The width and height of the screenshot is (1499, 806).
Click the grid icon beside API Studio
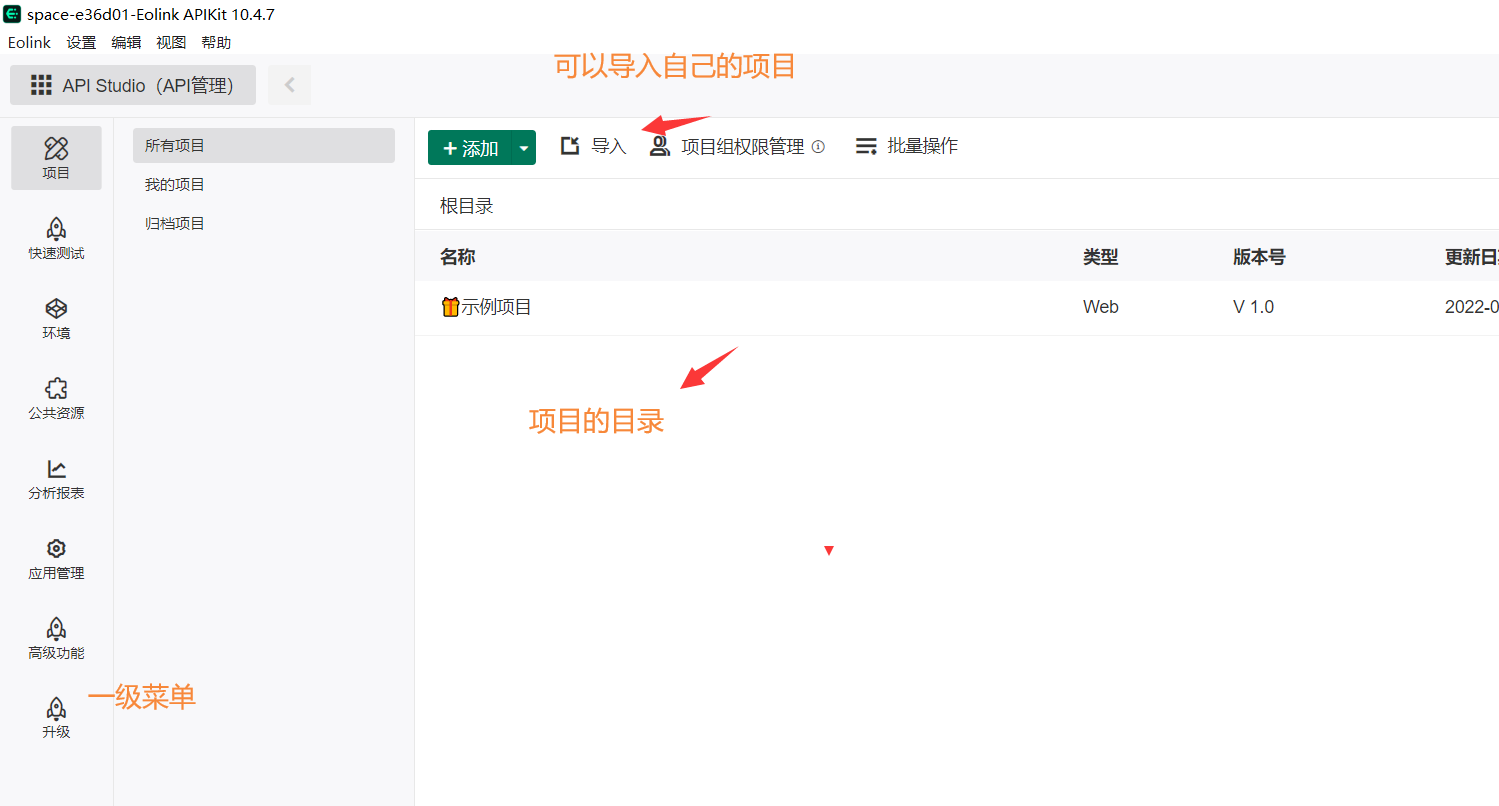pyautogui.click(x=41, y=85)
